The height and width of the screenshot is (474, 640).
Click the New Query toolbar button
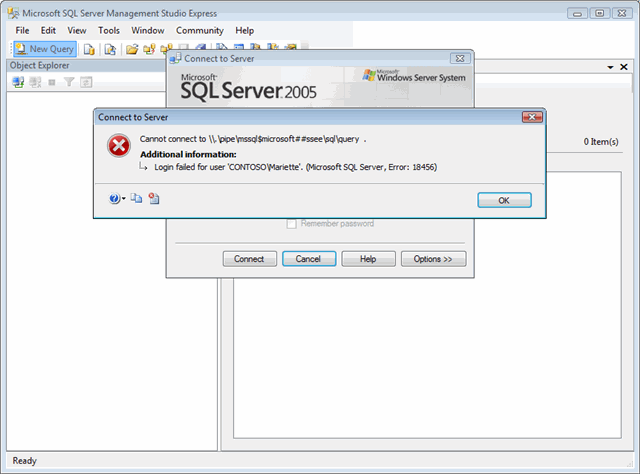pos(45,49)
